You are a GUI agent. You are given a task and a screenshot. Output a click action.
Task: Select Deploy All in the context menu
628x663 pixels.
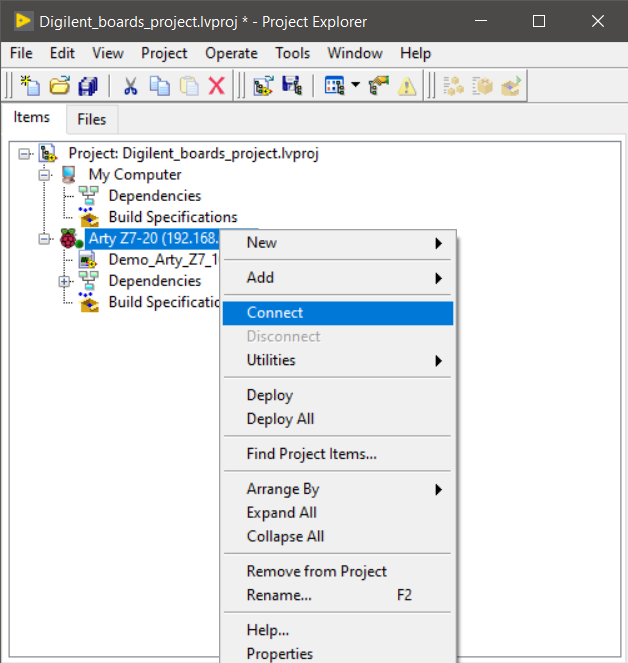337,419
